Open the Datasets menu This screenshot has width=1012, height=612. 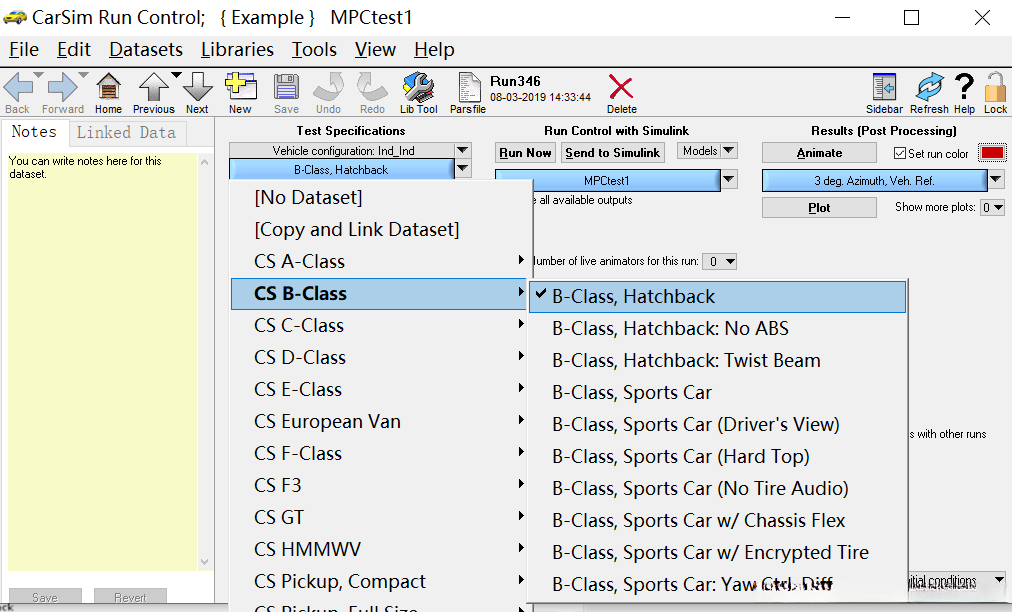(x=146, y=50)
